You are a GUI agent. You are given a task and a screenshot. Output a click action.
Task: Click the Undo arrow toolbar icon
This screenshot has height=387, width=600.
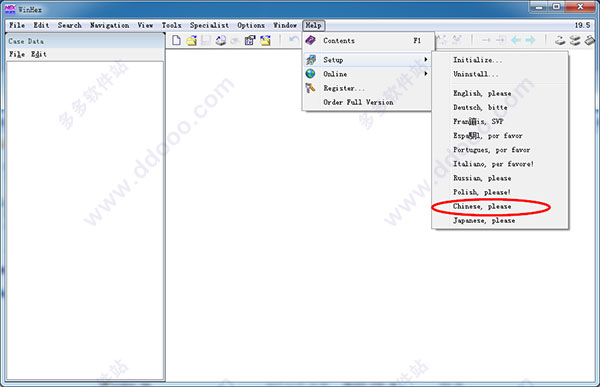[x=294, y=40]
